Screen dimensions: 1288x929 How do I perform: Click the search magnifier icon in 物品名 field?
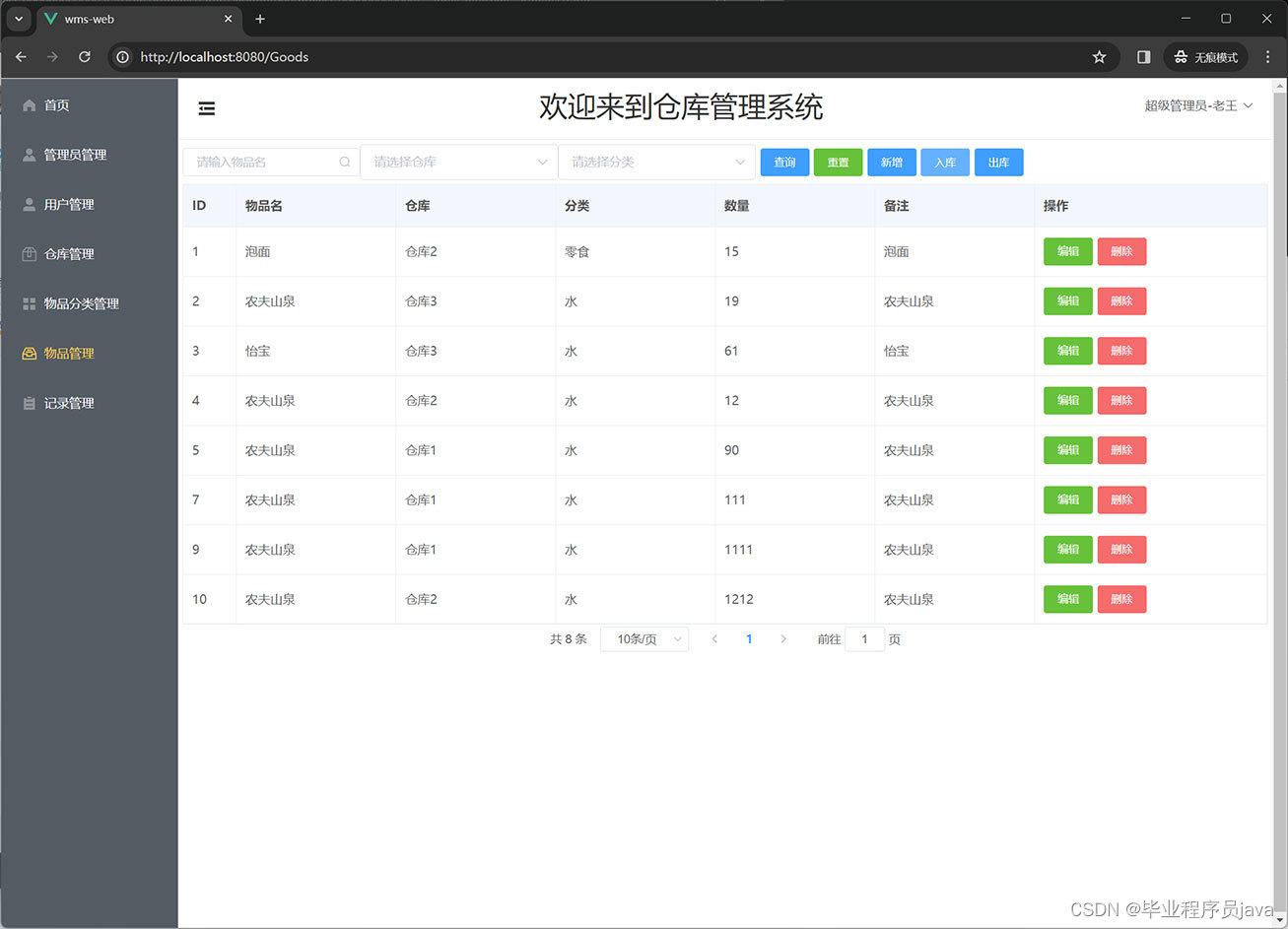344,162
